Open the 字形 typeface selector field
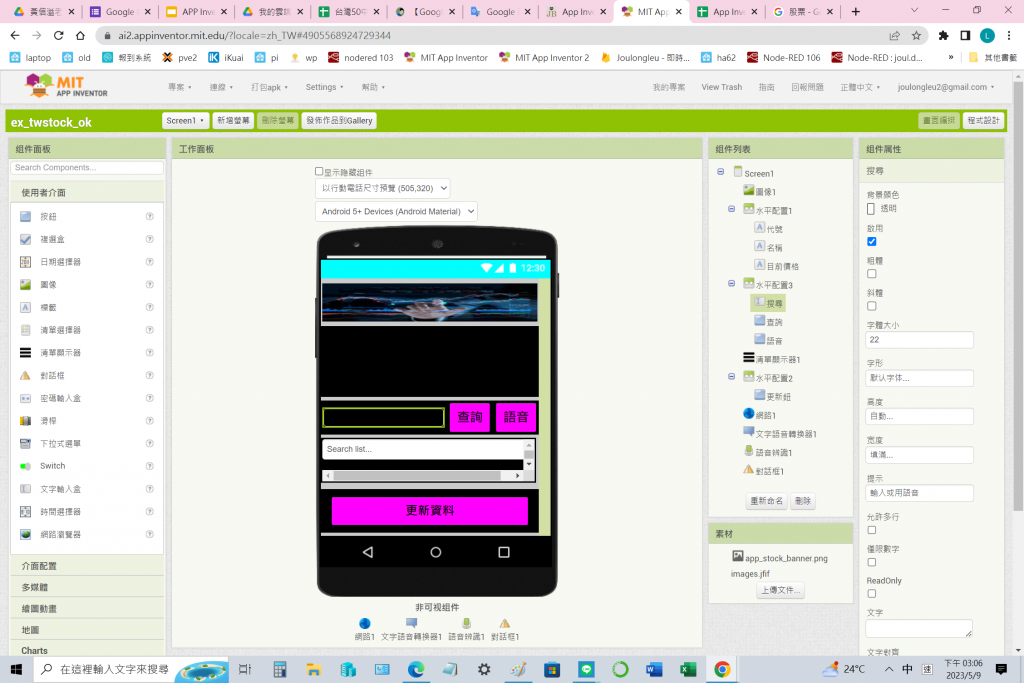 (x=920, y=378)
